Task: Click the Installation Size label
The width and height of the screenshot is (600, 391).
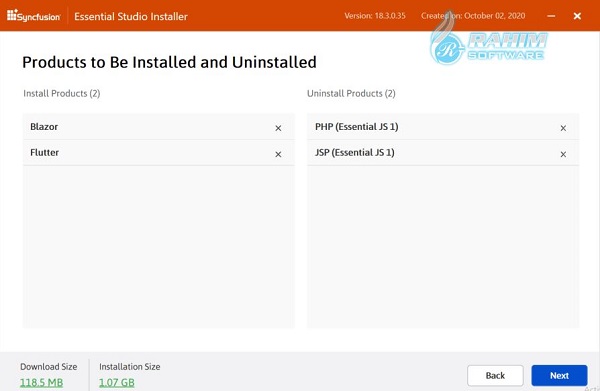Action: (130, 367)
